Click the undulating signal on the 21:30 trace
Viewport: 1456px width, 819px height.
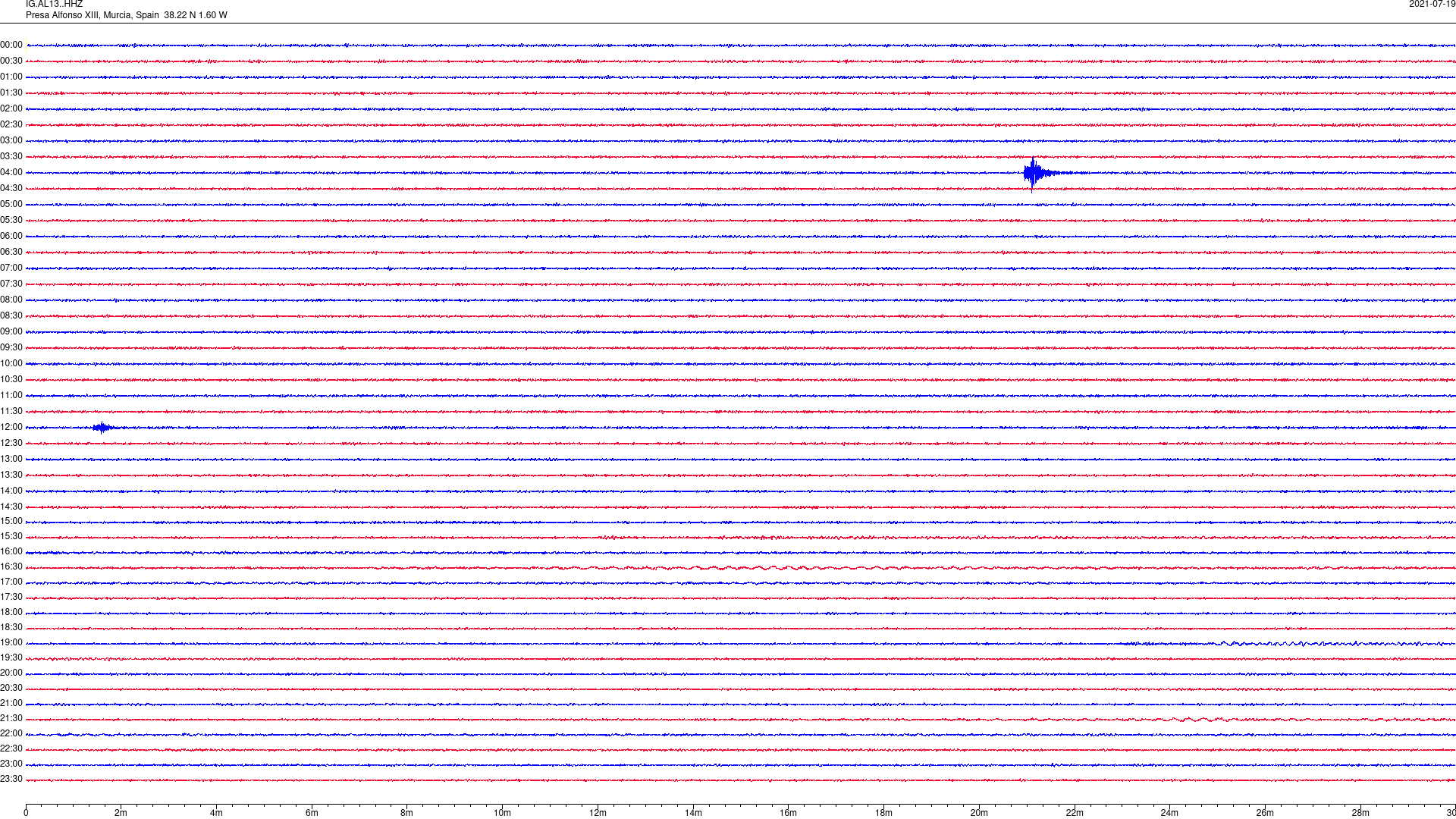pos(1198,720)
